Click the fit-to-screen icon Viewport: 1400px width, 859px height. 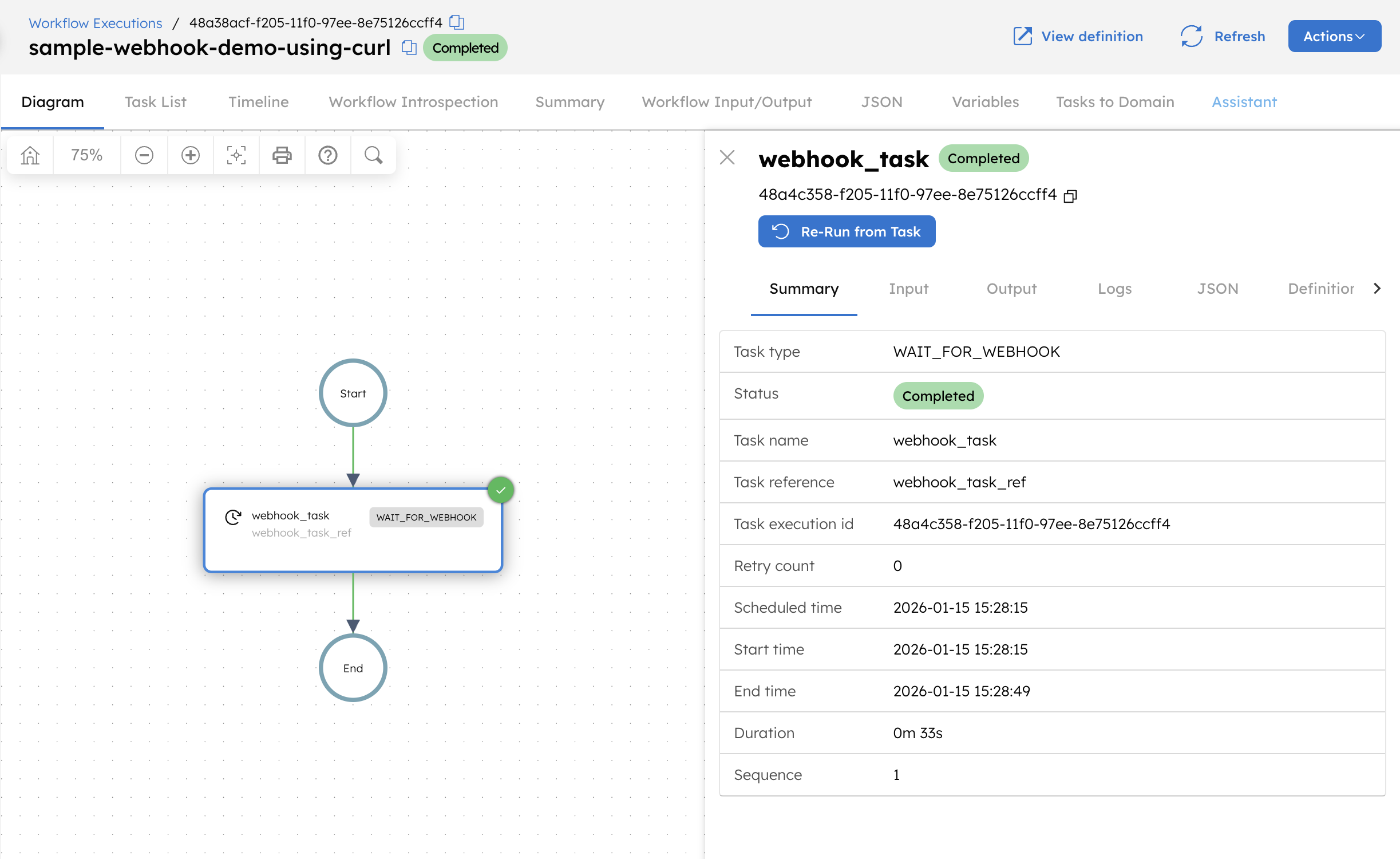(236, 155)
